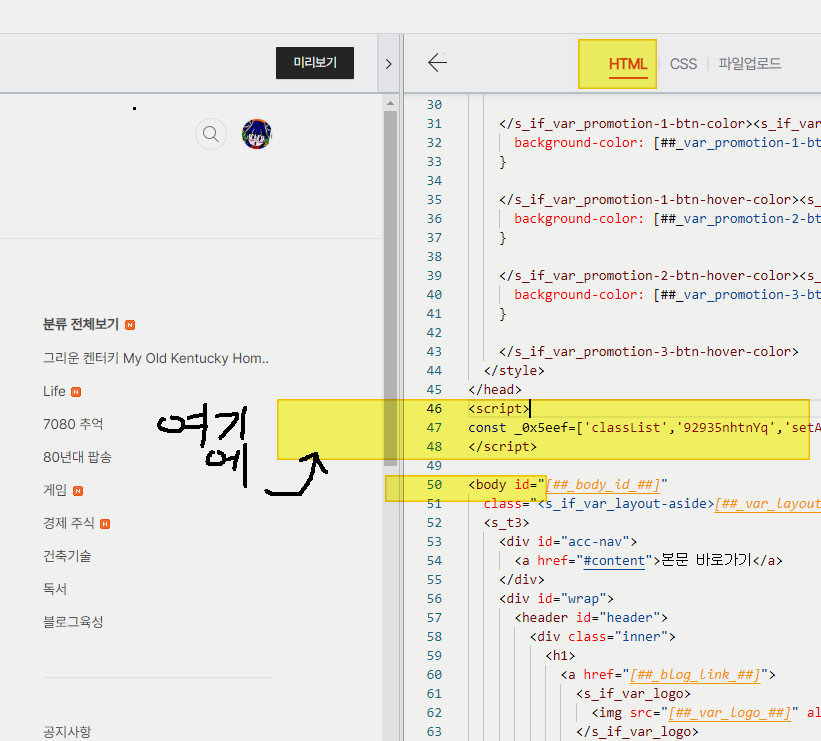This screenshot has width=821, height=741.
Task: Click the div id="wrap" line
Action: click(x=556, y=599)
